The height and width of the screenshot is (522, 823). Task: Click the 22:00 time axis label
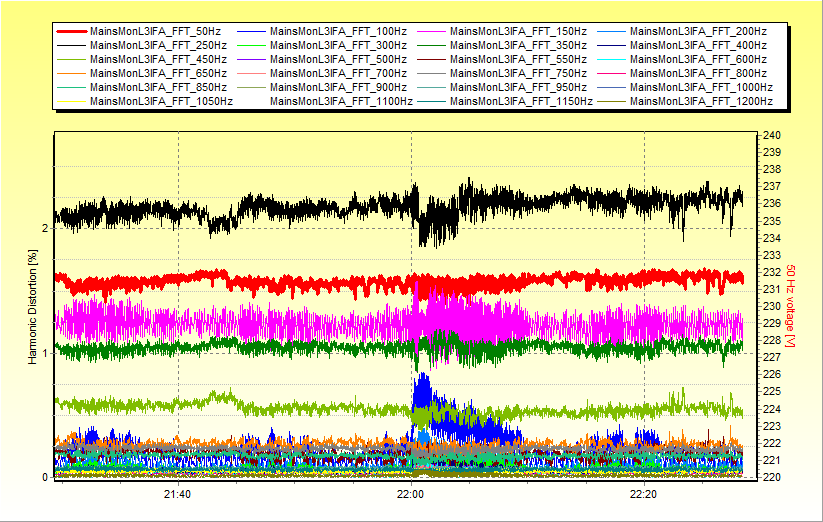412,494
